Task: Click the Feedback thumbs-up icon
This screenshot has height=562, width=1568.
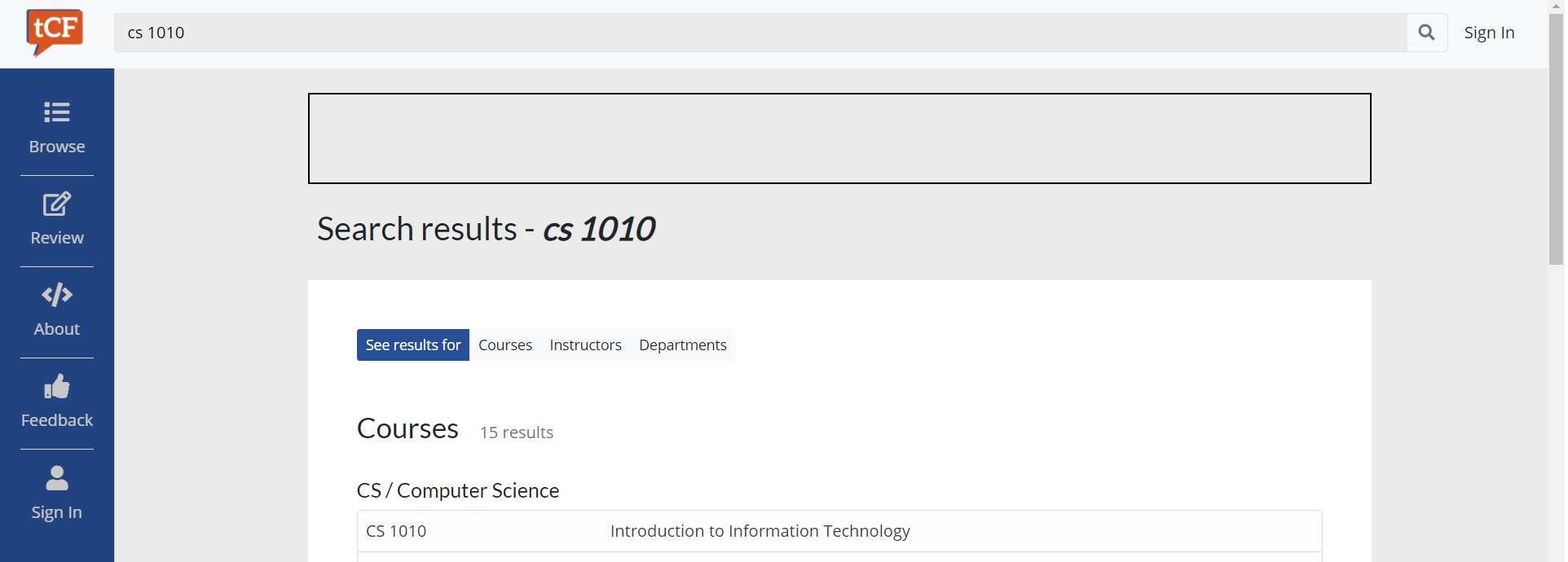Action: coord(56,388)
